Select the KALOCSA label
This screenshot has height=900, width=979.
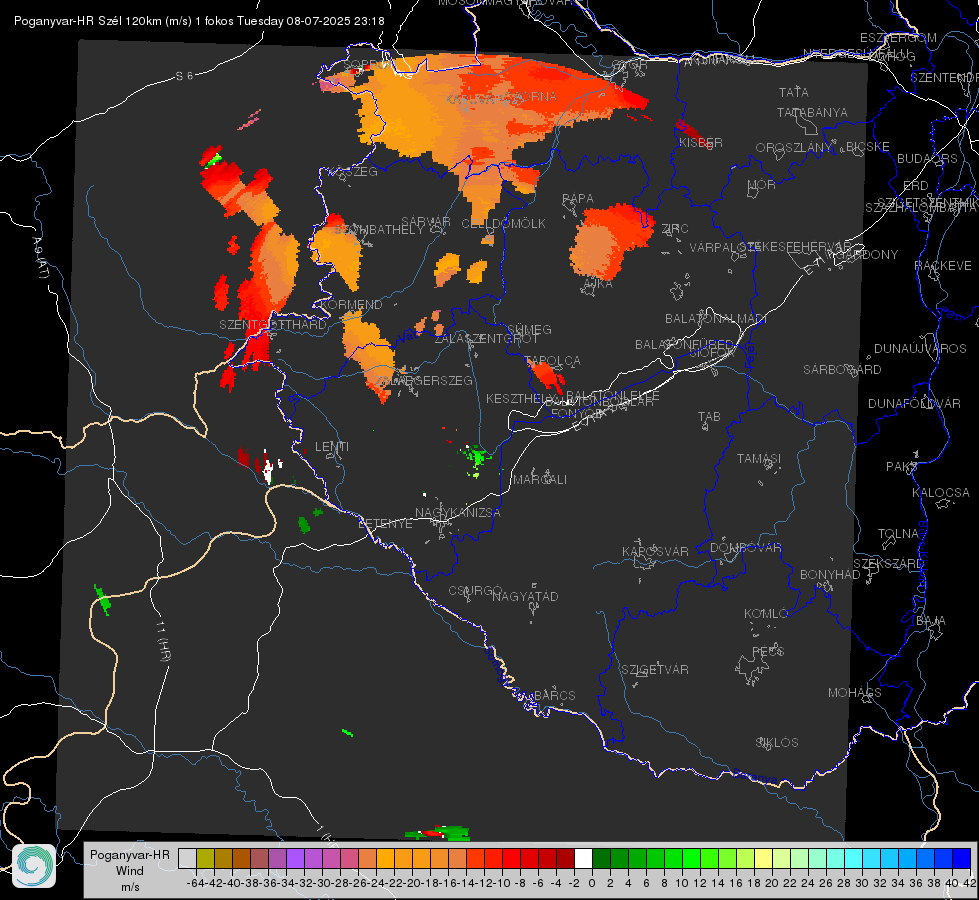[940, 493]
